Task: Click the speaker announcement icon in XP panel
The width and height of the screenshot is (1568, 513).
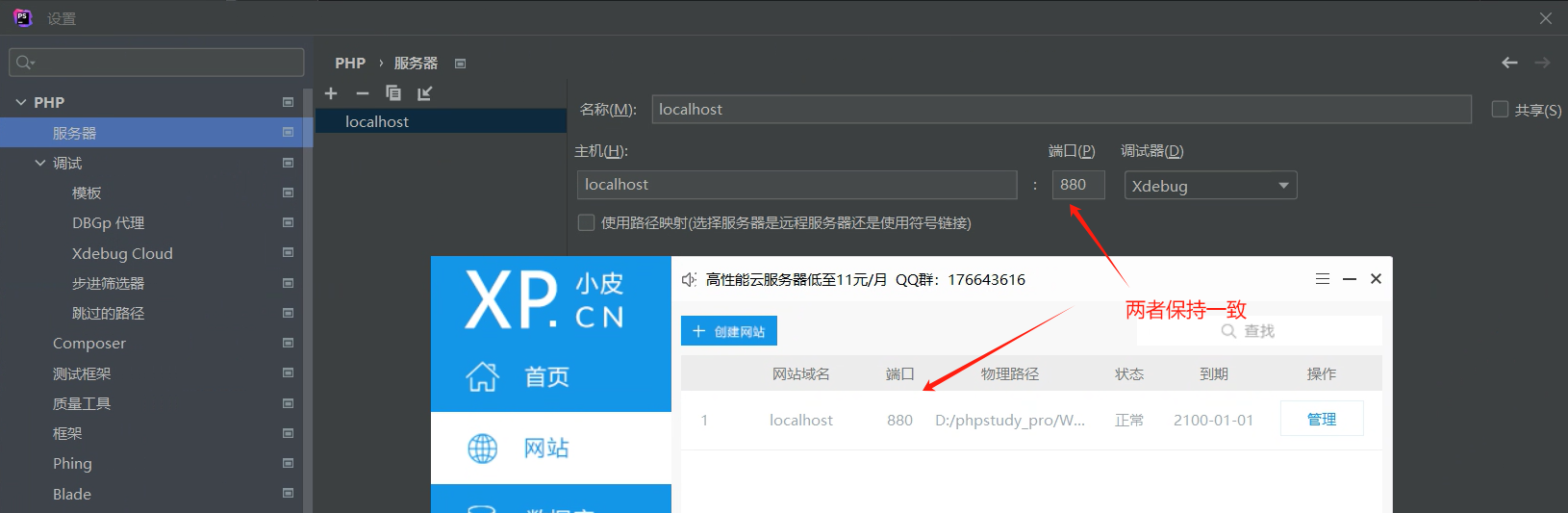Action: [689, 279]
